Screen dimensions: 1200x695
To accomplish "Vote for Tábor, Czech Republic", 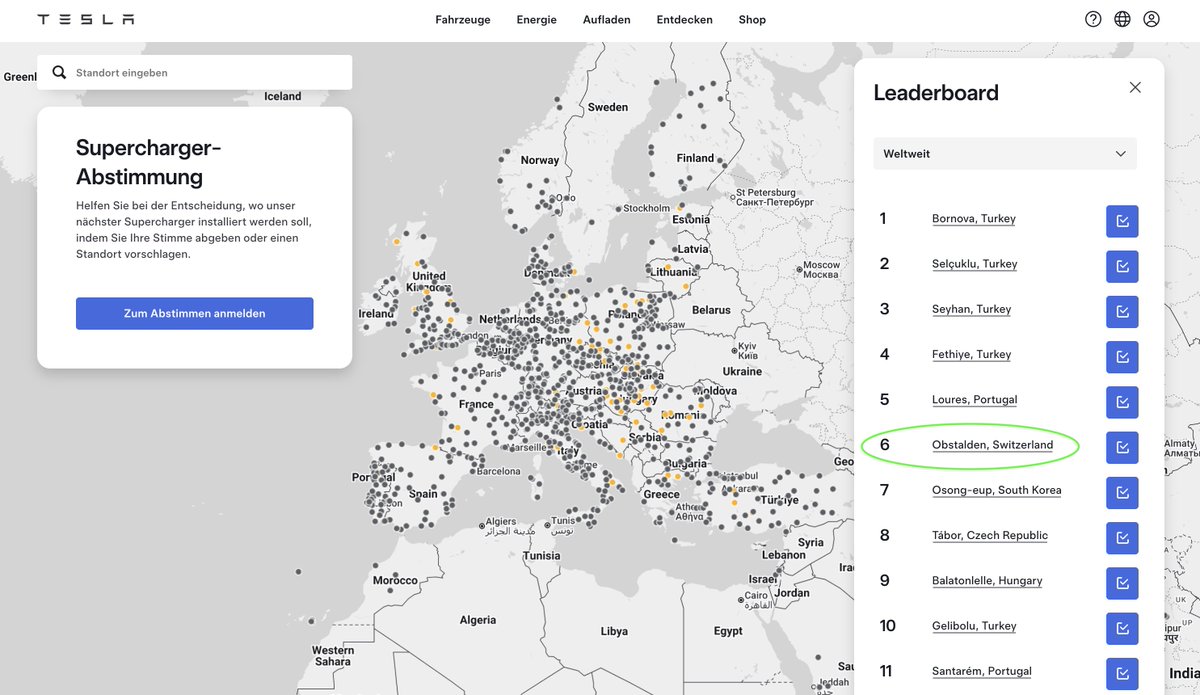I will pyautogui.click(x=1122, y=538).
